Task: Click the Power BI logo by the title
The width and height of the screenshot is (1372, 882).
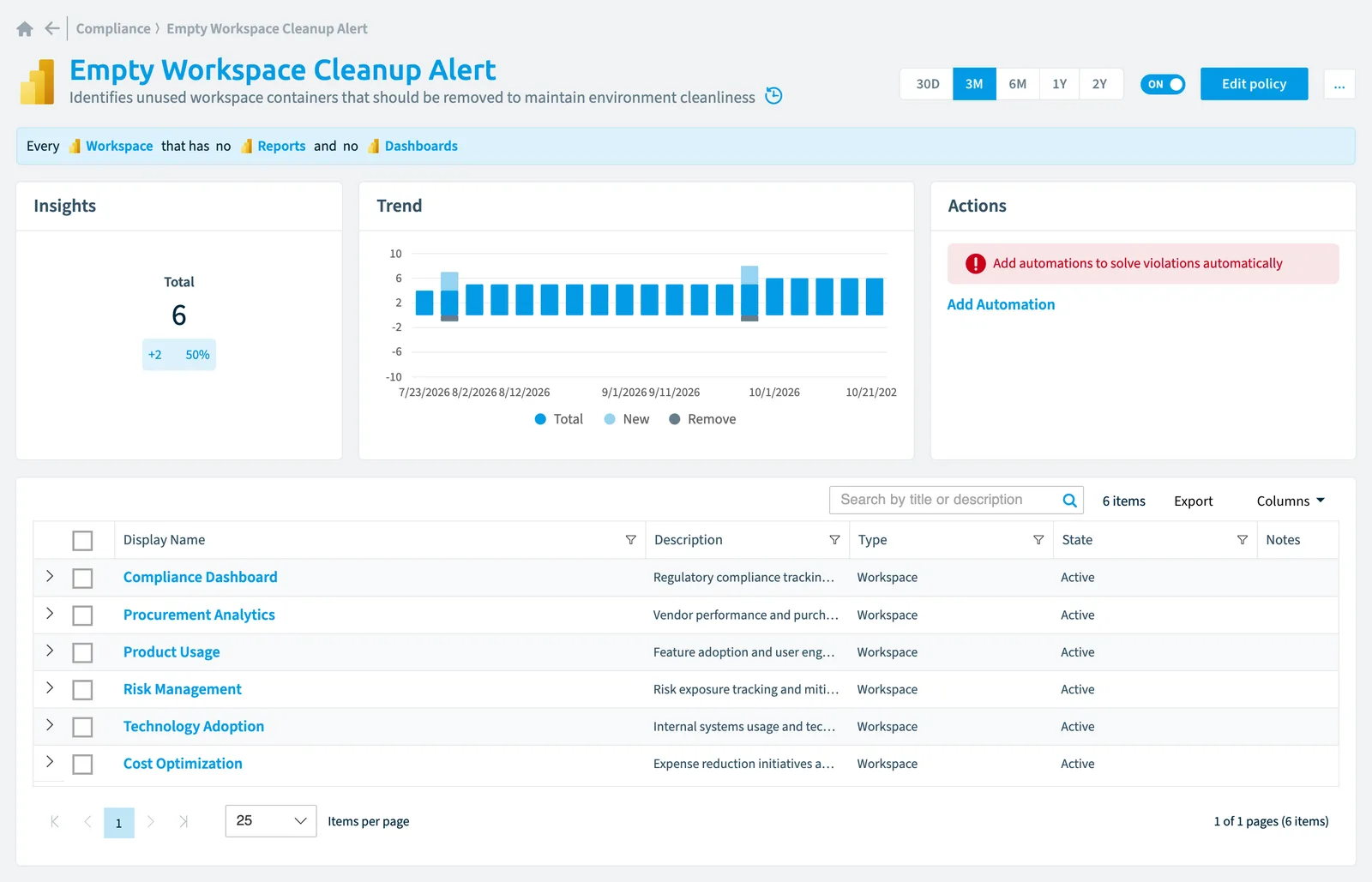Action: [x=37, y=81]
